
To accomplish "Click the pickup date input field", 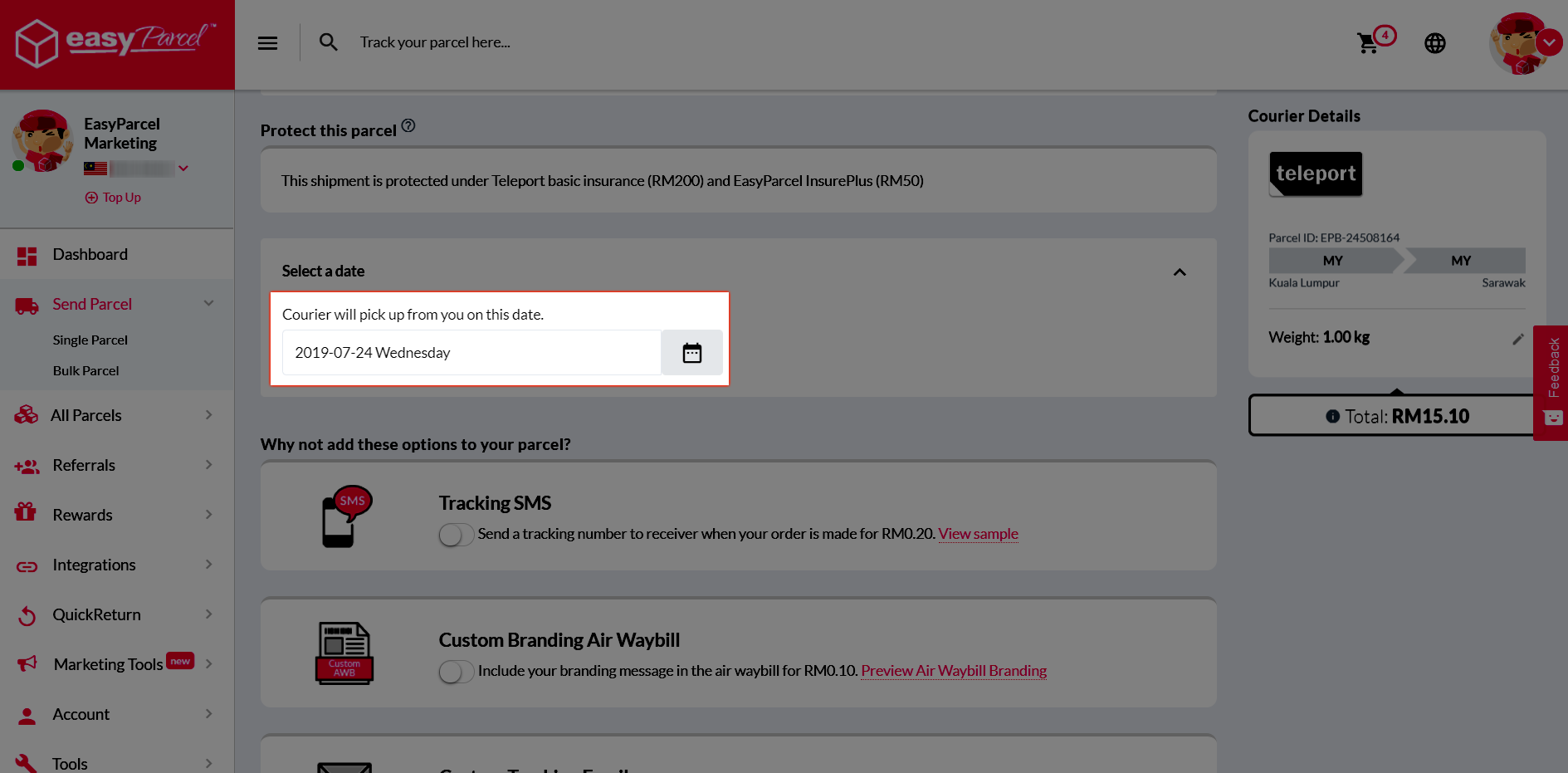I will click(x=471, y=353).
